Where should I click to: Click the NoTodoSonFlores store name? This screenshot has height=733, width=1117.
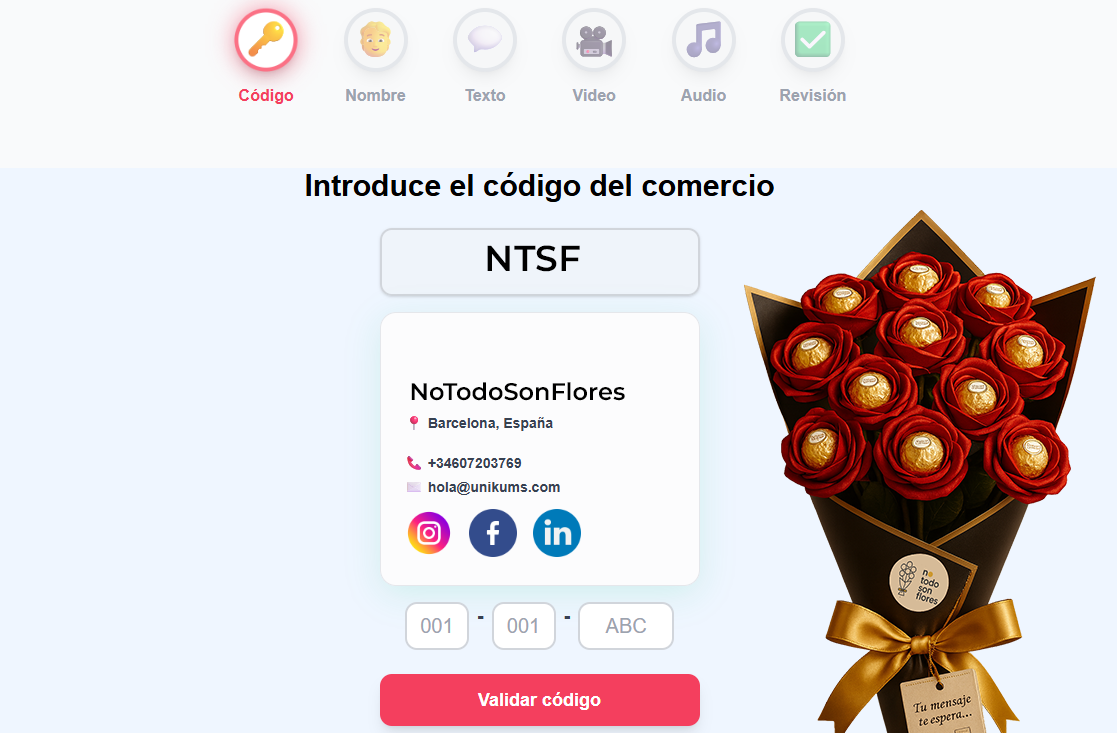pos(518,392)
